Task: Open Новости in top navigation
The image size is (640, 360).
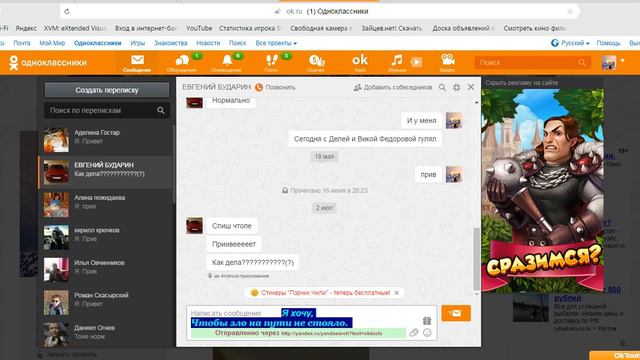Action: [208, 43]
